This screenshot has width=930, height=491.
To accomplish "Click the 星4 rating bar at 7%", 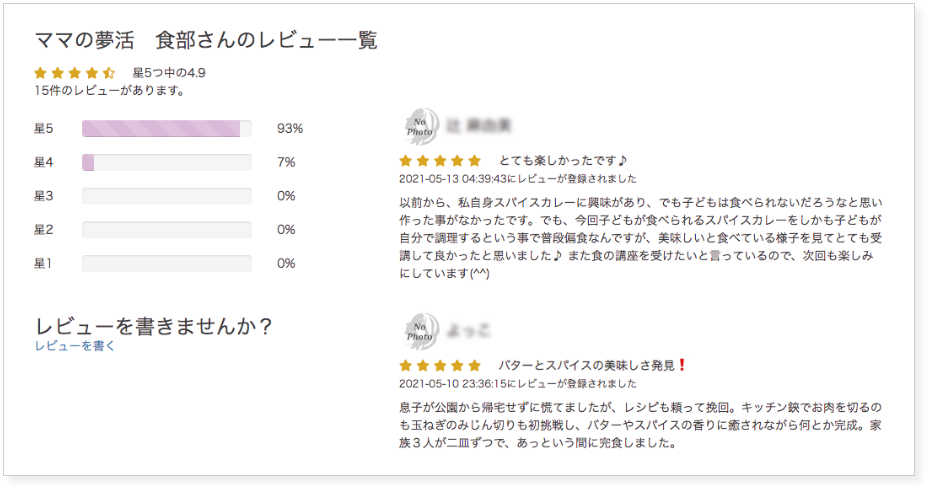I will coord(167,162).
